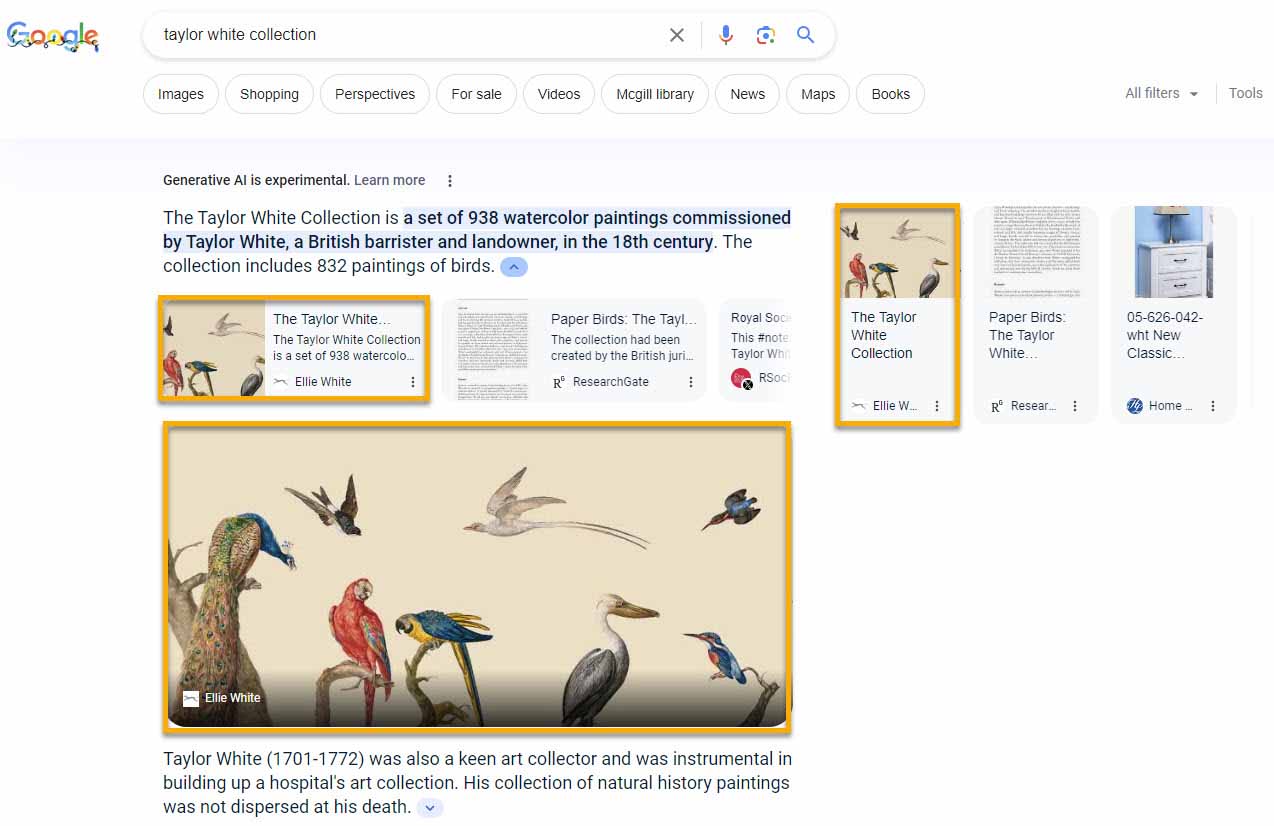1274x826 pixels.
Task: Select the Mcgill library filter chip
Action: coord(655,94)
